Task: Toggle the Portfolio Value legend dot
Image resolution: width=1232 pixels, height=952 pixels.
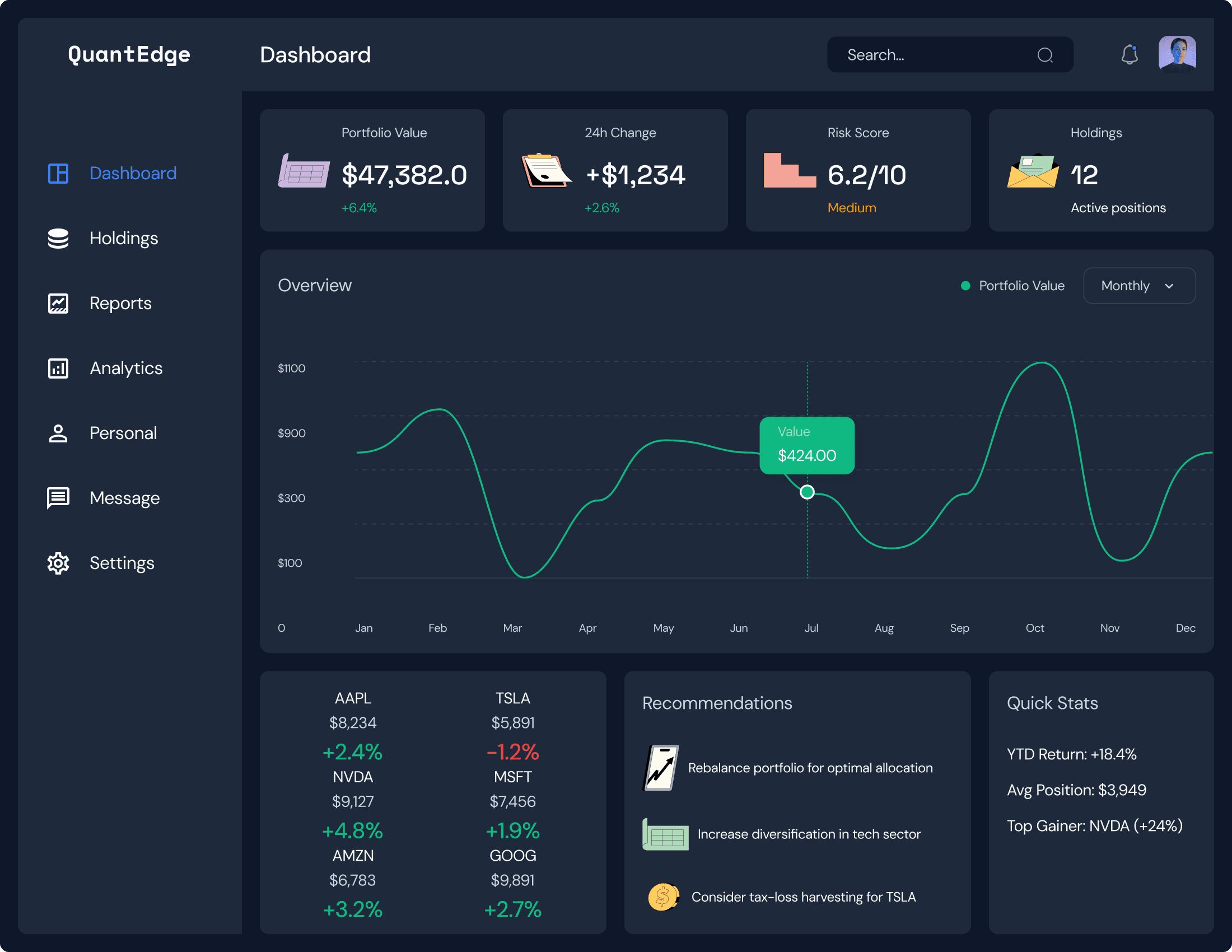Action: coord(965,286)
